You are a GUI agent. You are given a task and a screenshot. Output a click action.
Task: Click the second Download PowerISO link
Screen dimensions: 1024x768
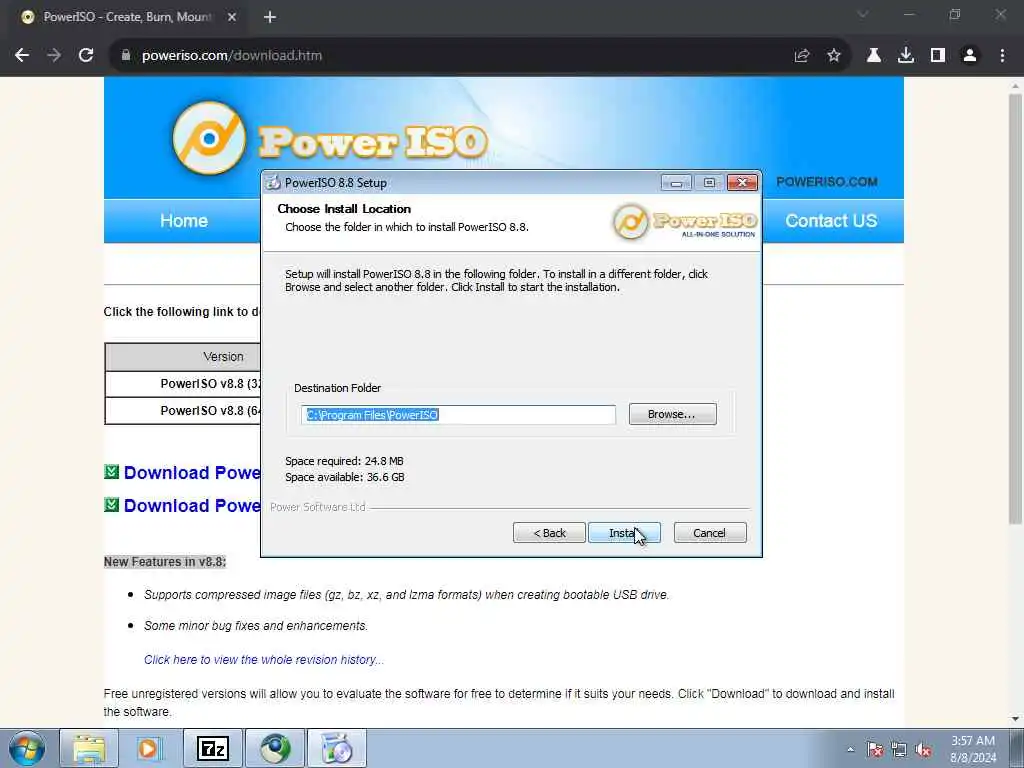click(x=192, y=505)
